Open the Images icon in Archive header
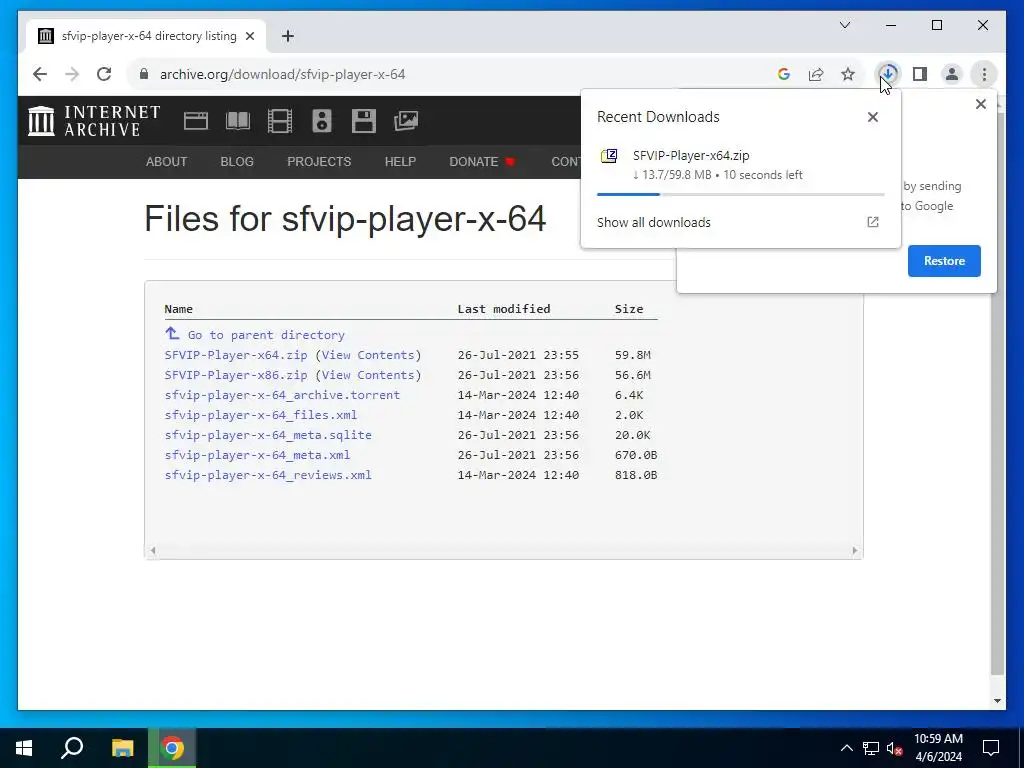Screen dimensions: 1024x768 point(406,121)
